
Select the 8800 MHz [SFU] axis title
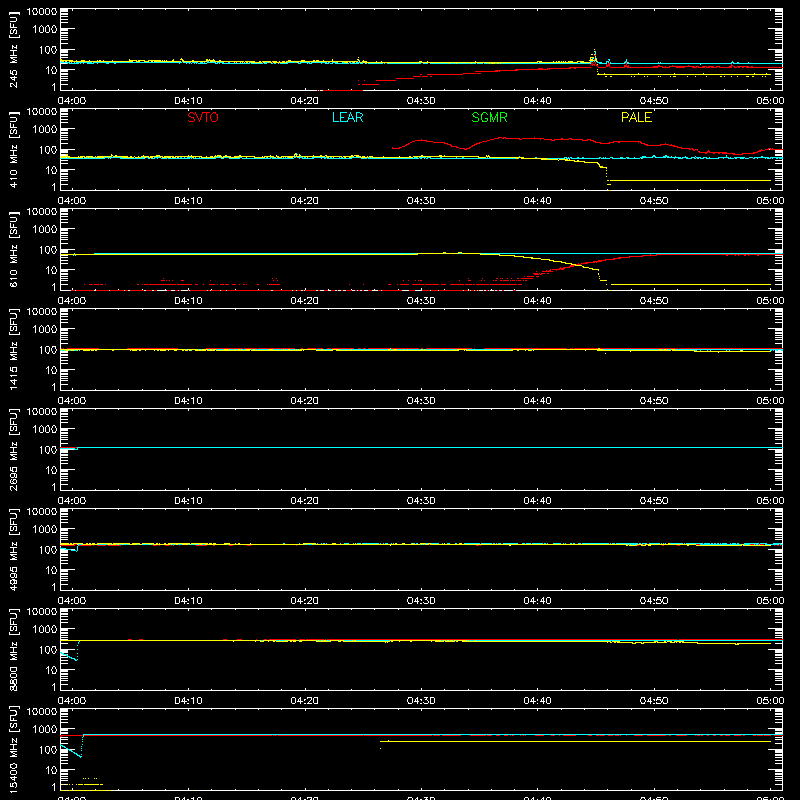pyautogui.click(x=13, y=649)
